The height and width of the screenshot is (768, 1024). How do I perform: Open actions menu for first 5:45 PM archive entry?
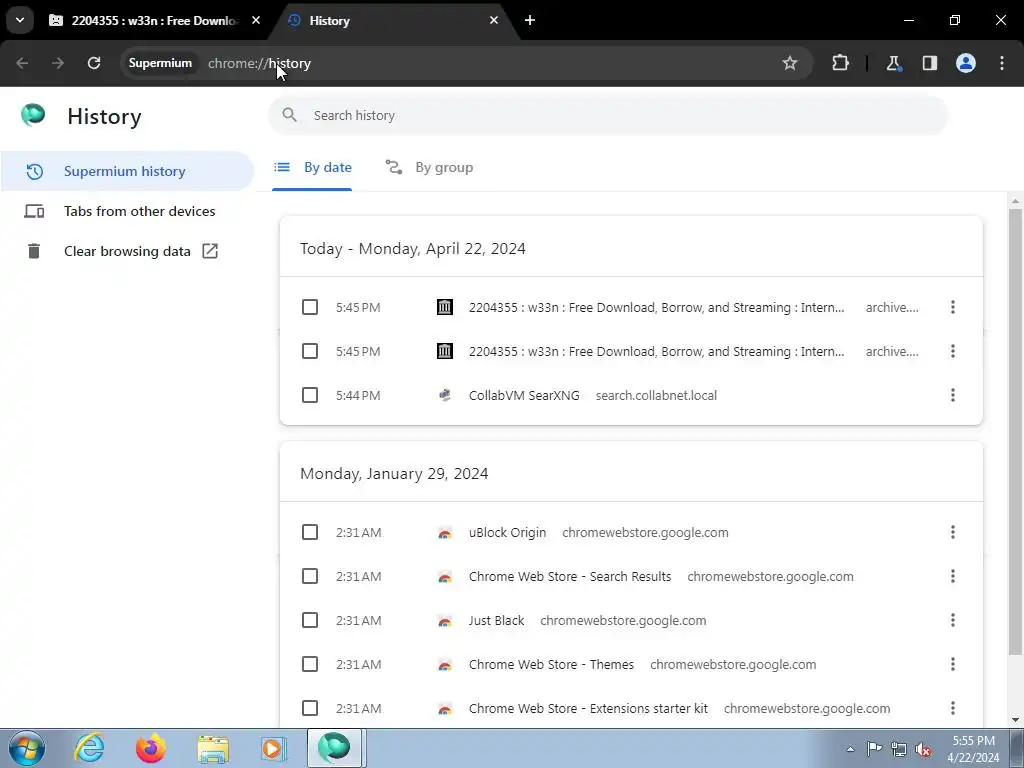tap(953, 307)
